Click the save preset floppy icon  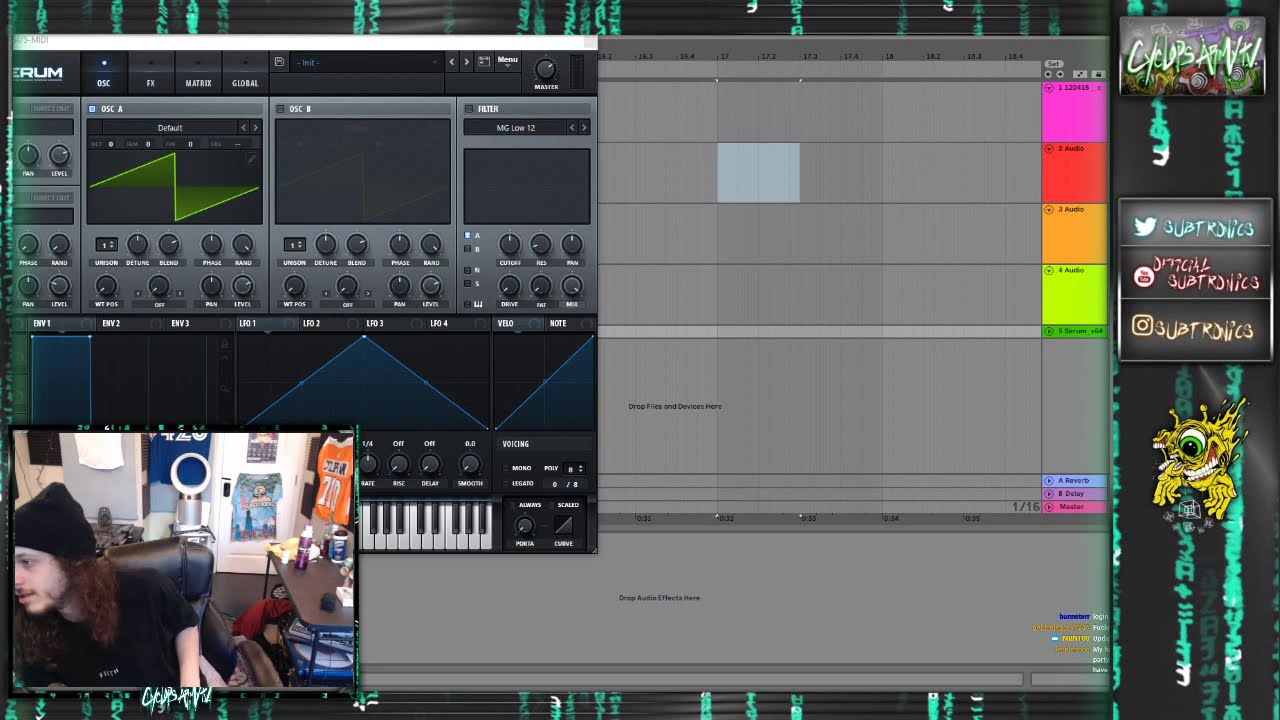click(279, 62)
